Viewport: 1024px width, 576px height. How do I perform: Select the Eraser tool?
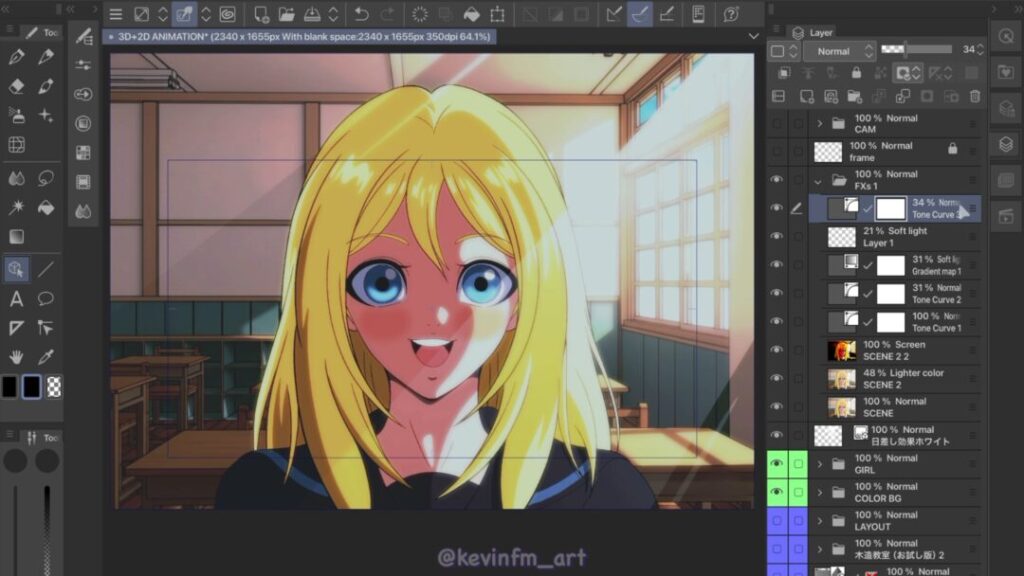click(x=16, y=86)
